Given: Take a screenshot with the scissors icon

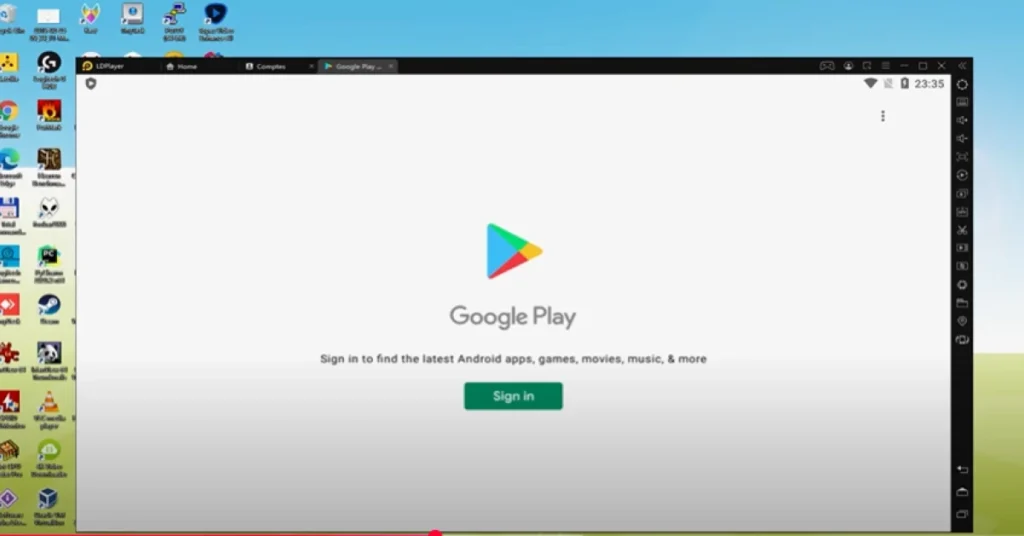Looking at the screenshot, I should pyautogui.click(x=962, y=230).
